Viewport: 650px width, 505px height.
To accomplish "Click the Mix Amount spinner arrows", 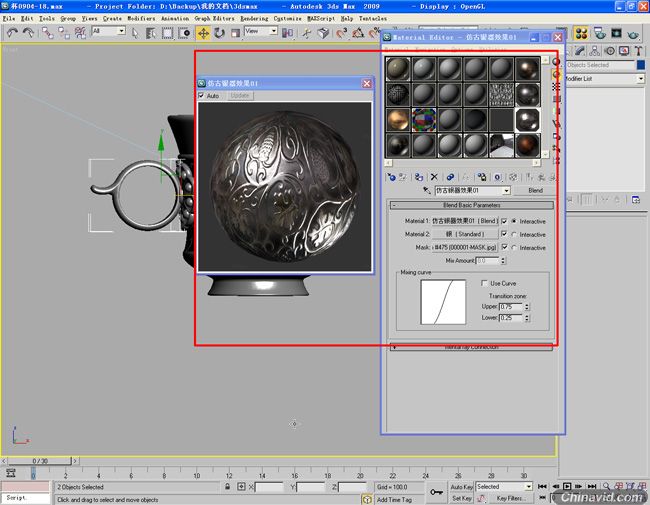I will pos(503,261).
